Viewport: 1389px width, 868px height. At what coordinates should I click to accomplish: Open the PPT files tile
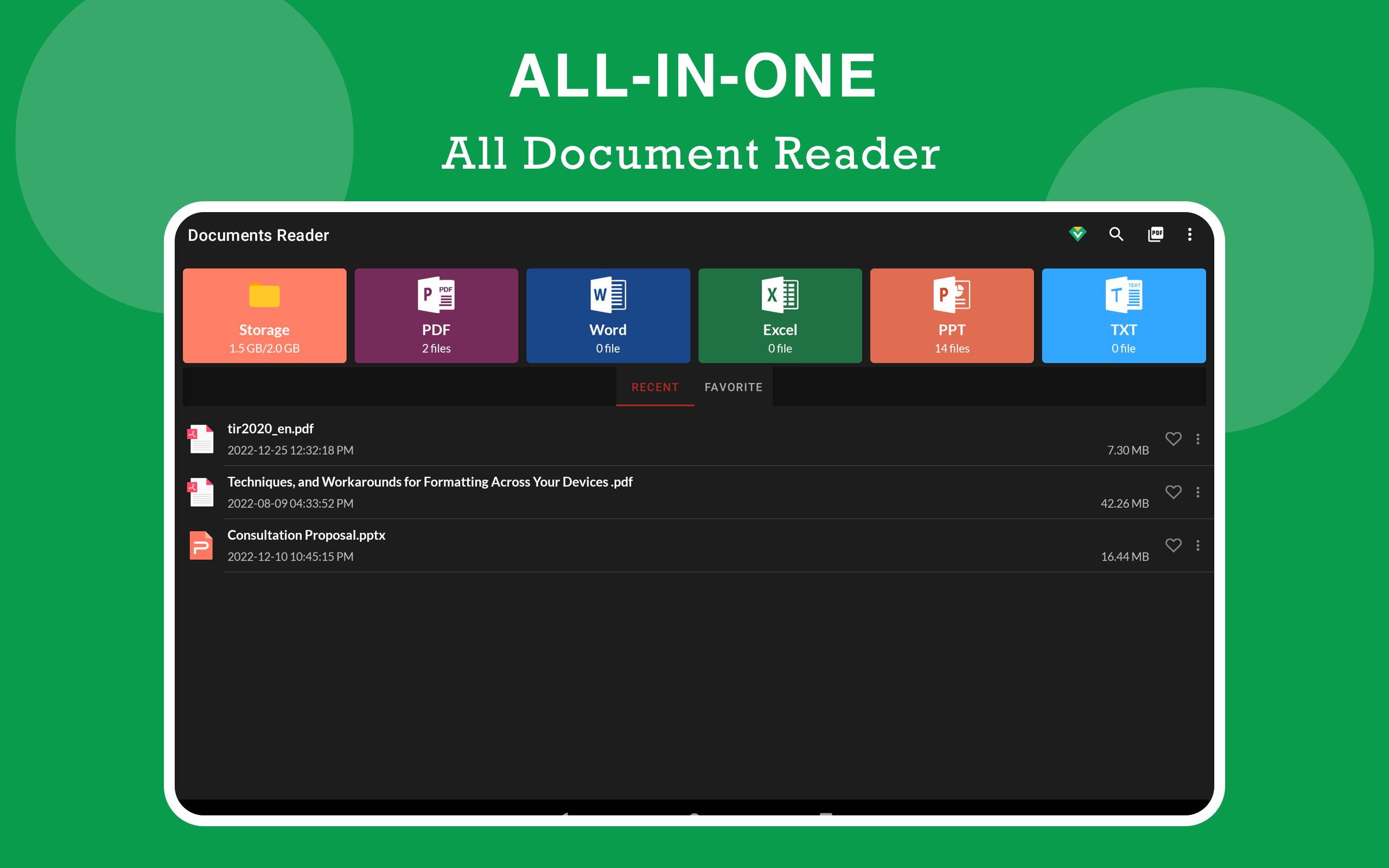952,315
